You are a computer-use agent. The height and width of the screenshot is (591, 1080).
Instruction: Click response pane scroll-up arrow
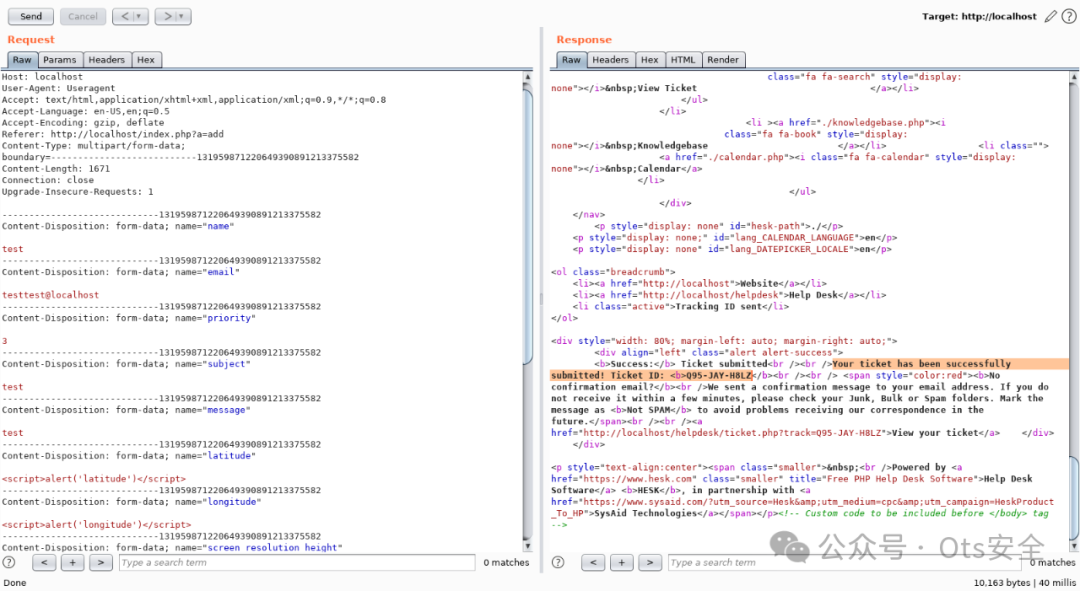(1074, 77)
